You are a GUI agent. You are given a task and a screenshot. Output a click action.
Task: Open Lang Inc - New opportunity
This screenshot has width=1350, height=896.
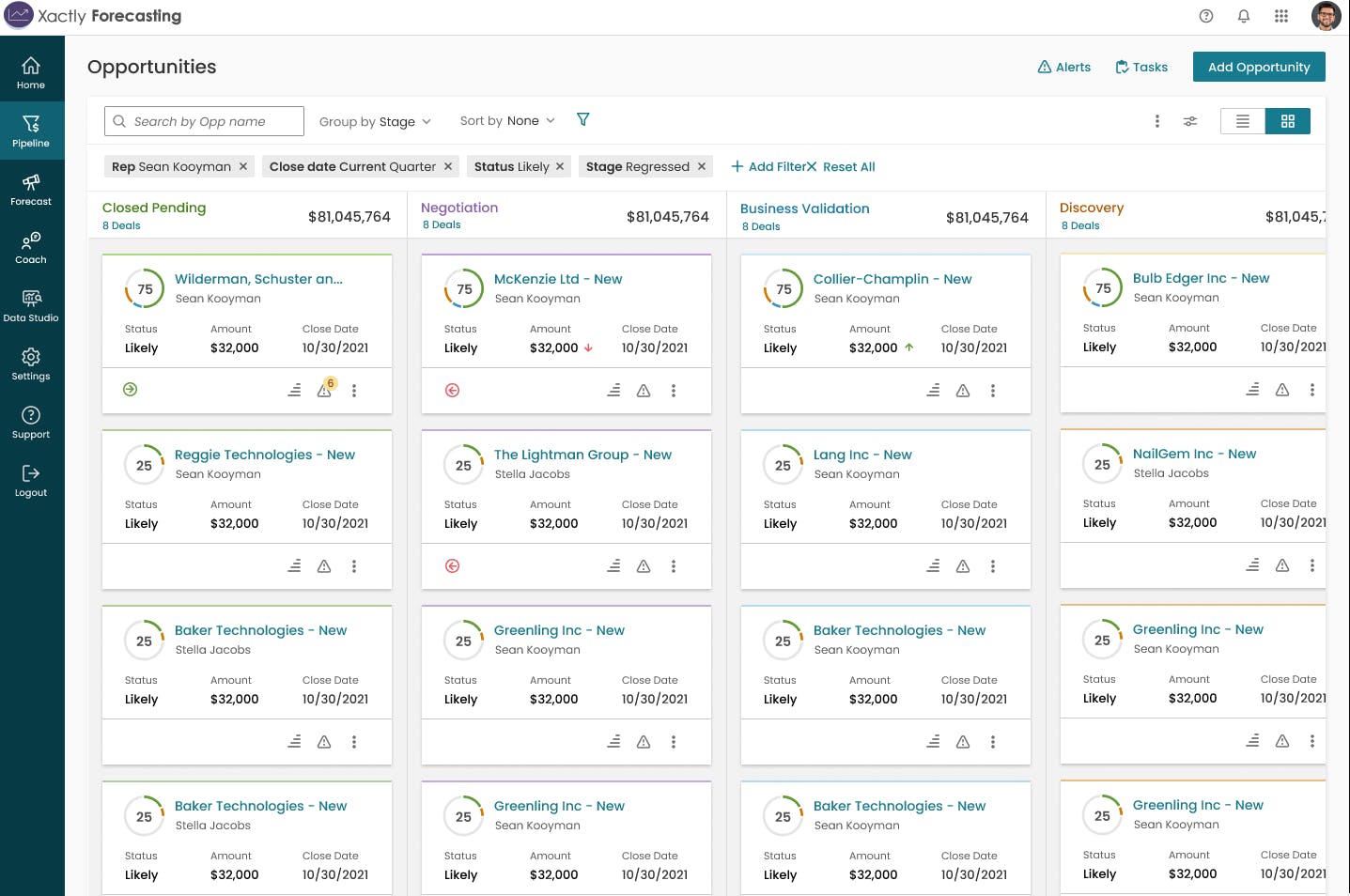862,455
